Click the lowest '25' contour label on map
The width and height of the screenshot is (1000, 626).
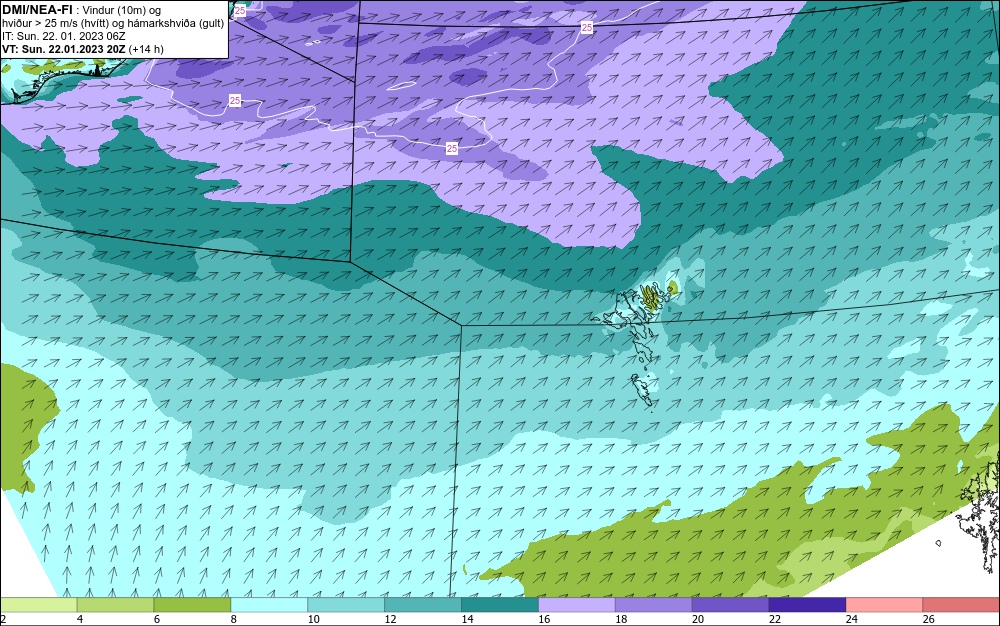click(x=452, y=149)
